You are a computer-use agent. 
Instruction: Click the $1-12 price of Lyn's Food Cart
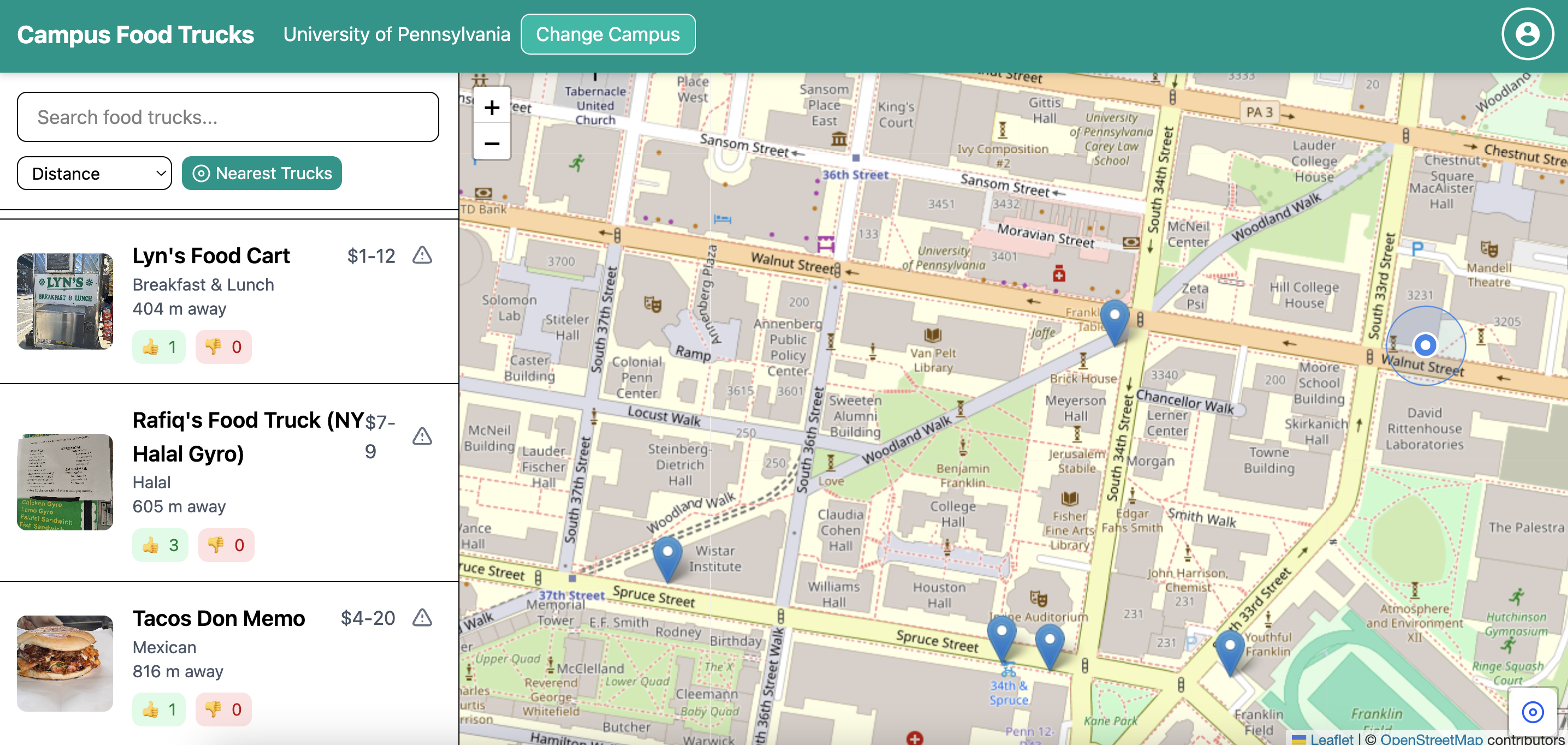tap(371, 256)
